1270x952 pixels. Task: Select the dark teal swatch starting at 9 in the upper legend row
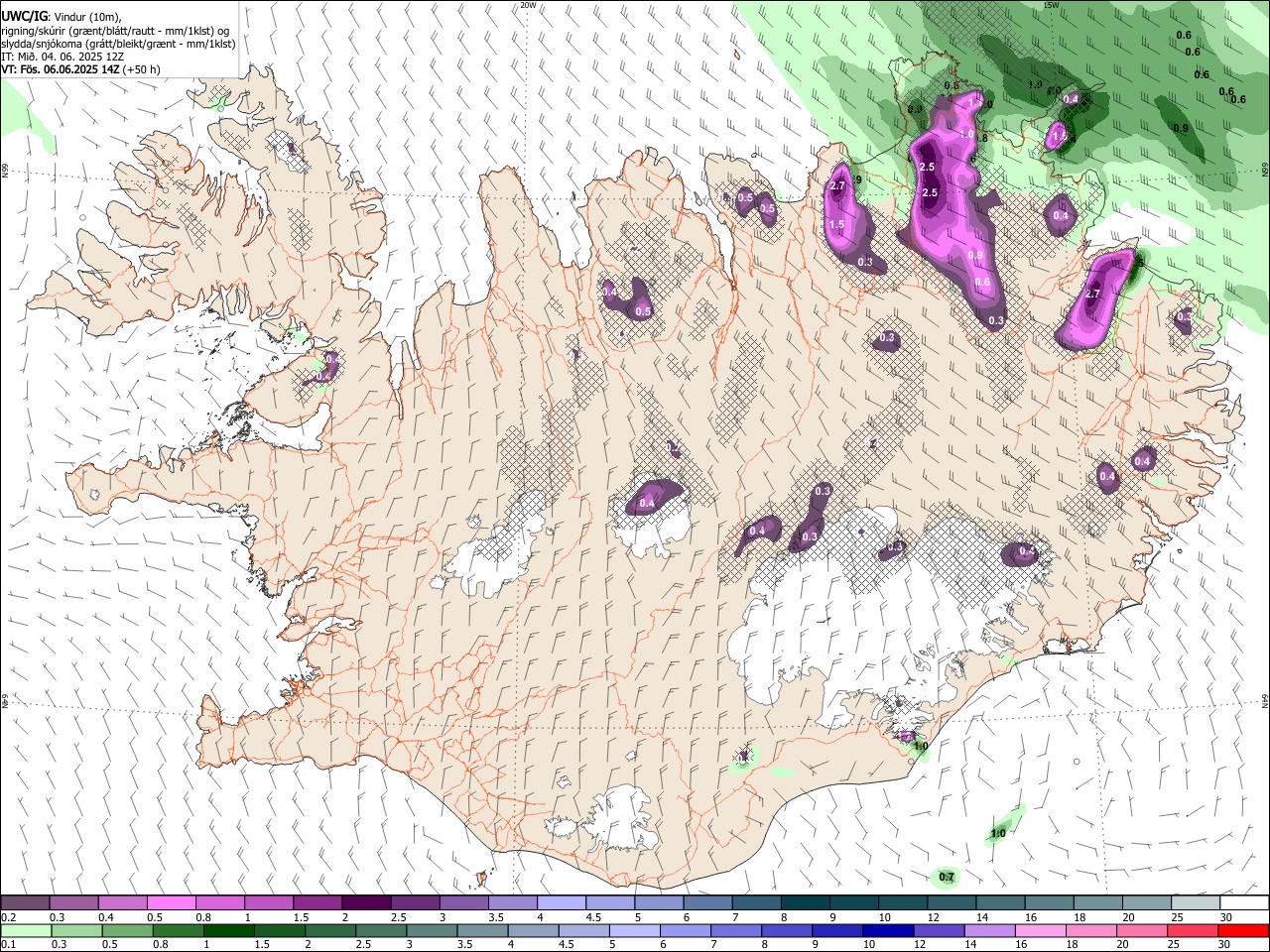click(852, 903)
